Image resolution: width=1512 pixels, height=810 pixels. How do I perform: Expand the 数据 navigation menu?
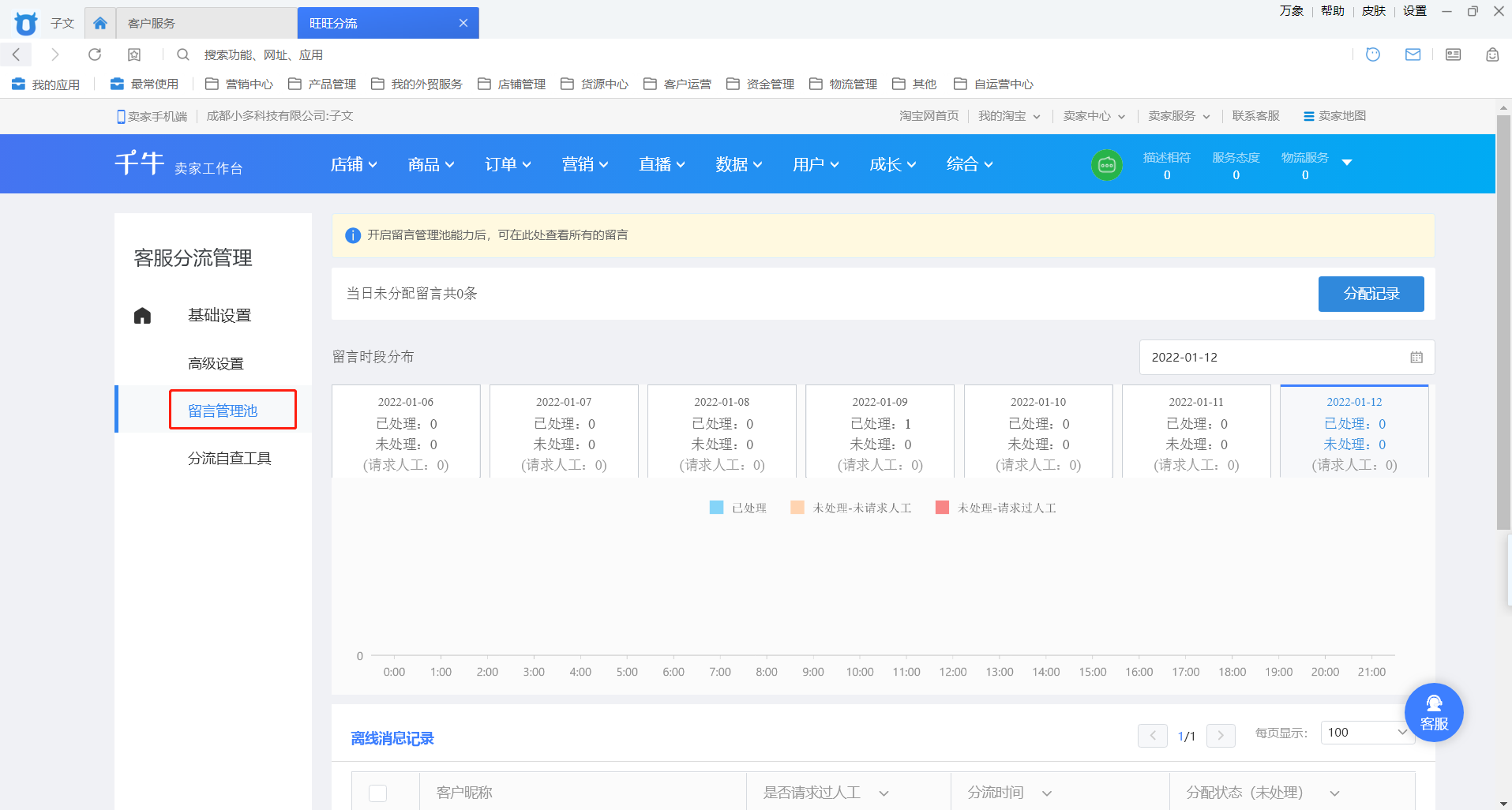pyautogui.click(x=739, y=164)
